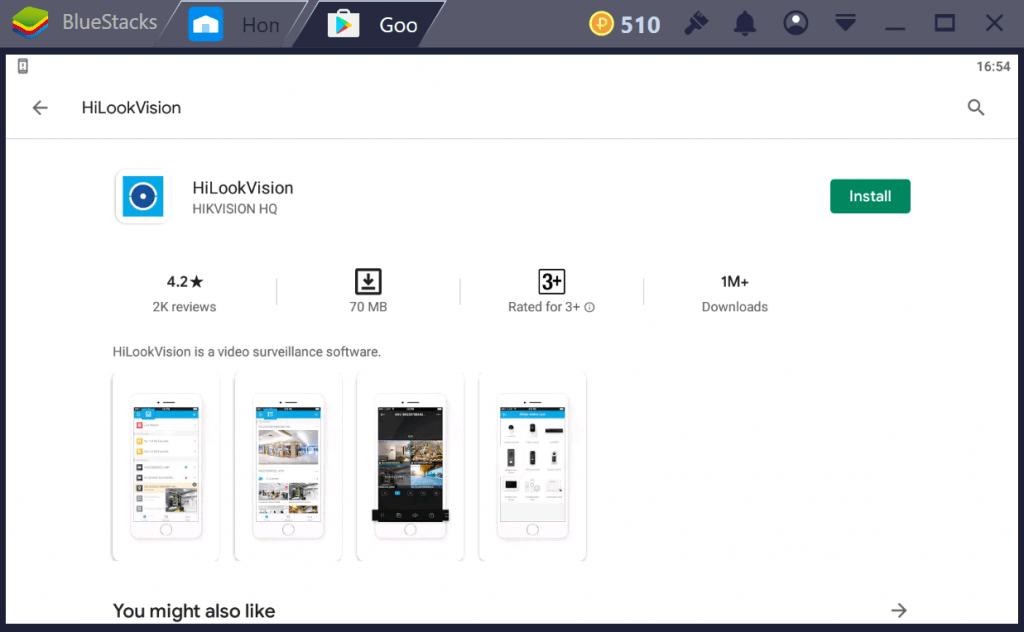The image size is (1024, 632).
Task: Click the download size icon
Action: tap(368, 281)
